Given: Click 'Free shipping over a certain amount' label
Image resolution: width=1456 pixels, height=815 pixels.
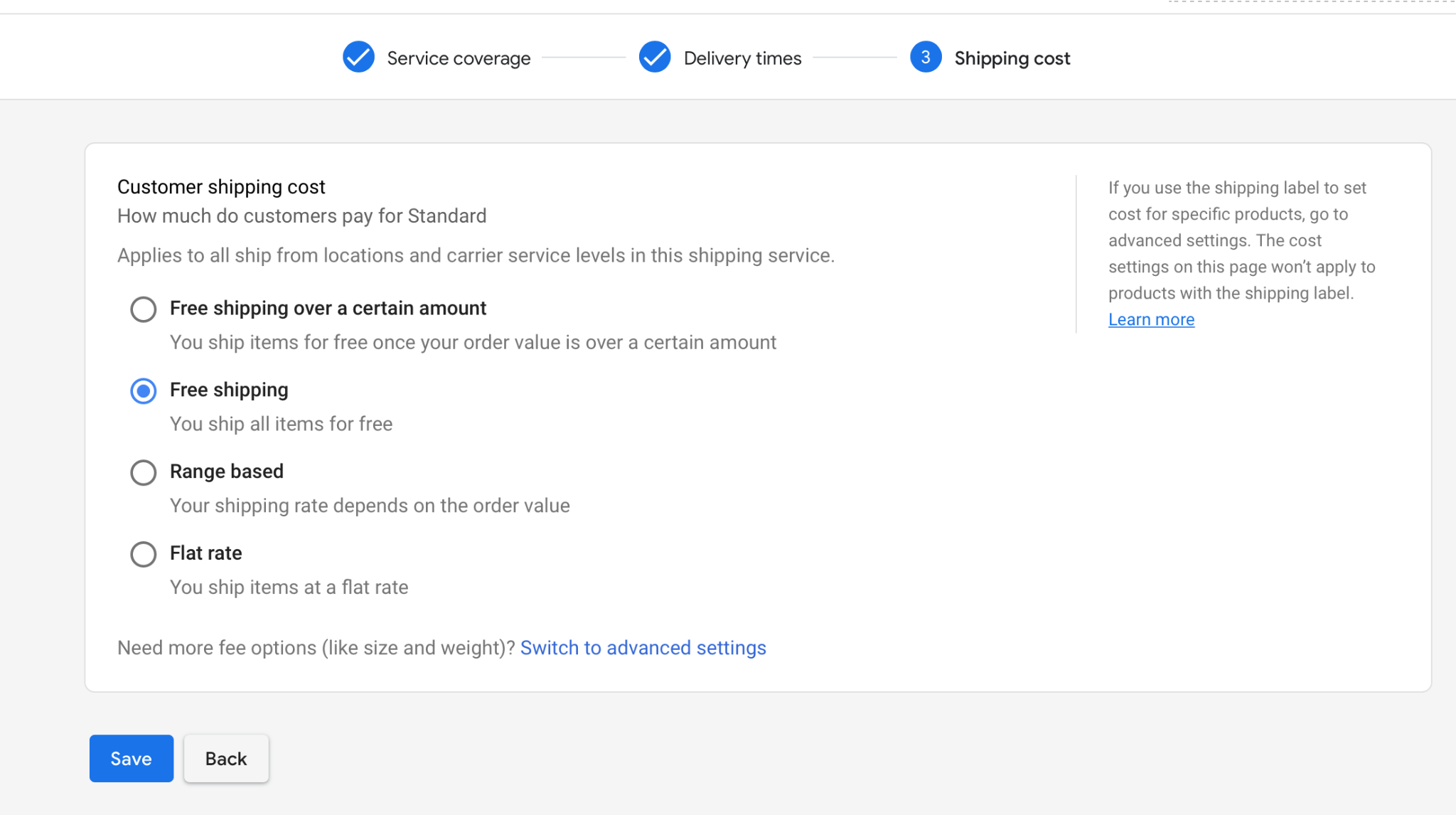Looking at the screenshot, I should point(328,308).
